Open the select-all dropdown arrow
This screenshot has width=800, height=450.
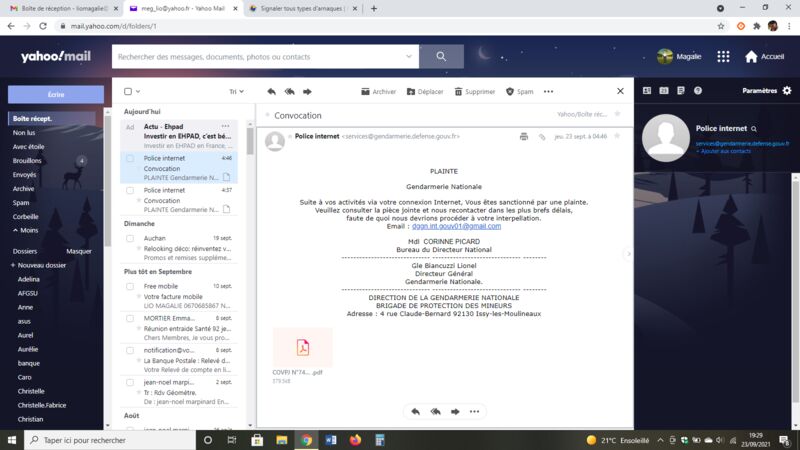click(138, 92)
